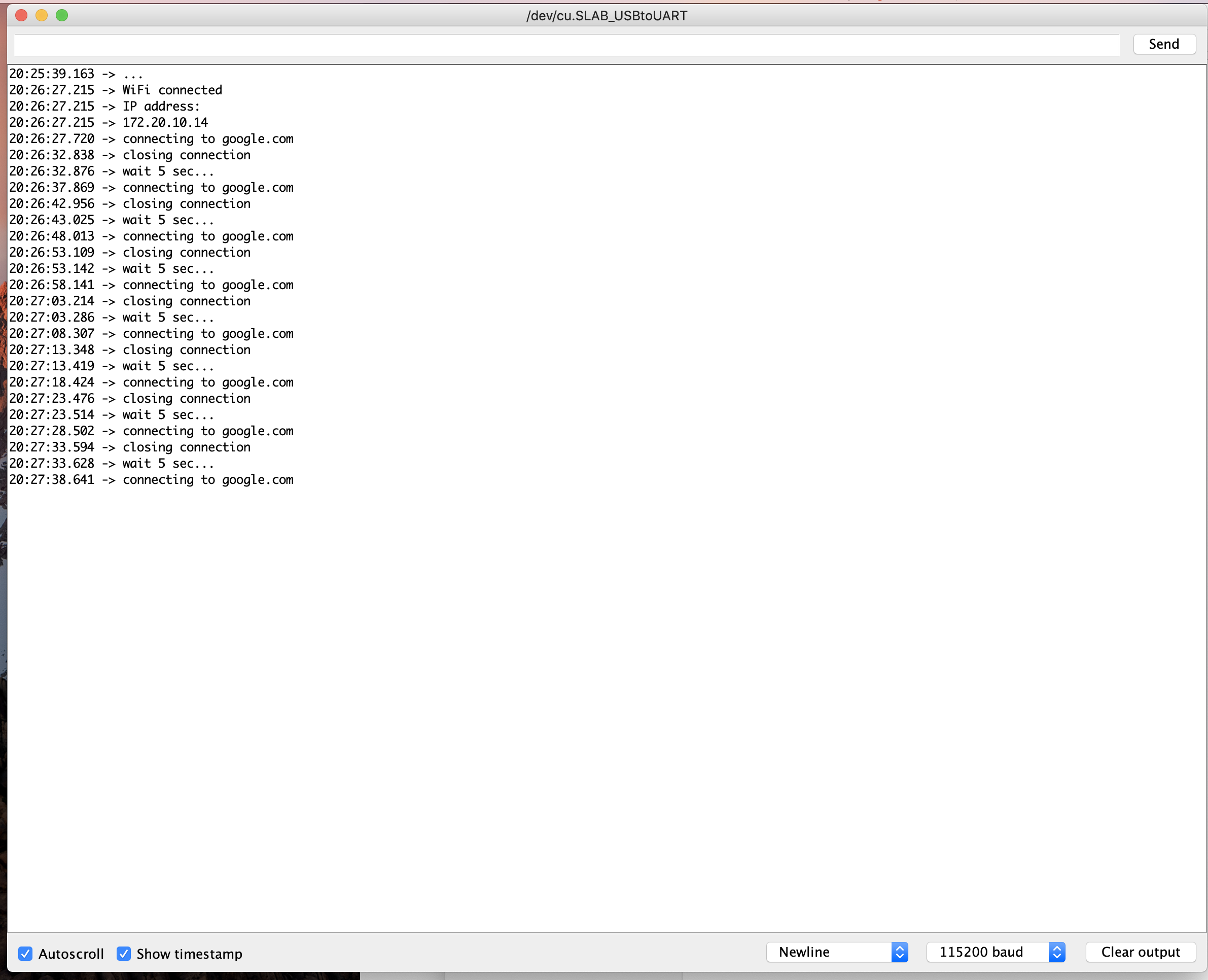Screen dimensions: 1208x980
Task: Click the 20:27:23.514 wait 5 sec line
Action: click(112, 415)
